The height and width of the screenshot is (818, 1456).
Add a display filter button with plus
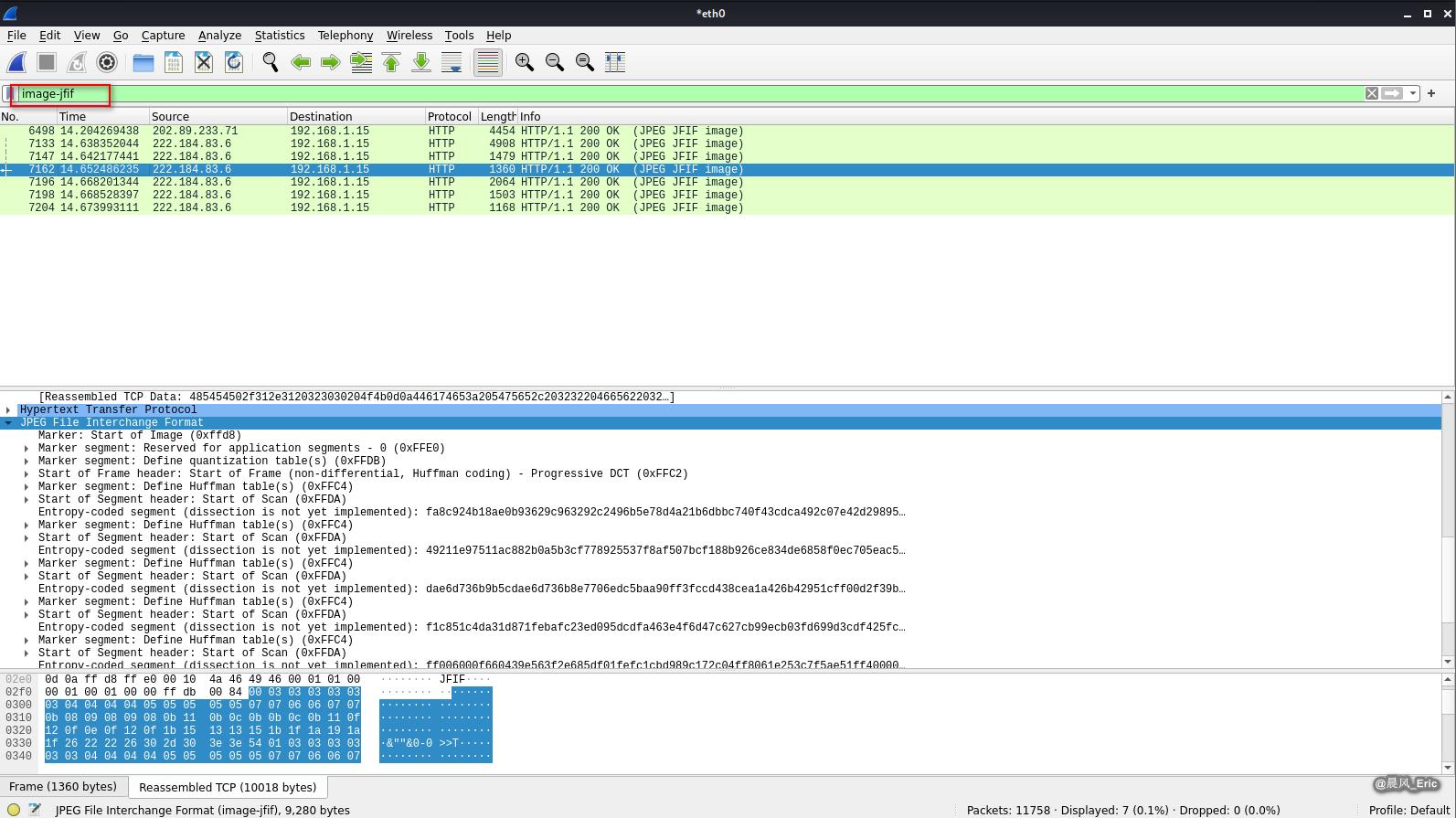click(x=1431, y=93)
